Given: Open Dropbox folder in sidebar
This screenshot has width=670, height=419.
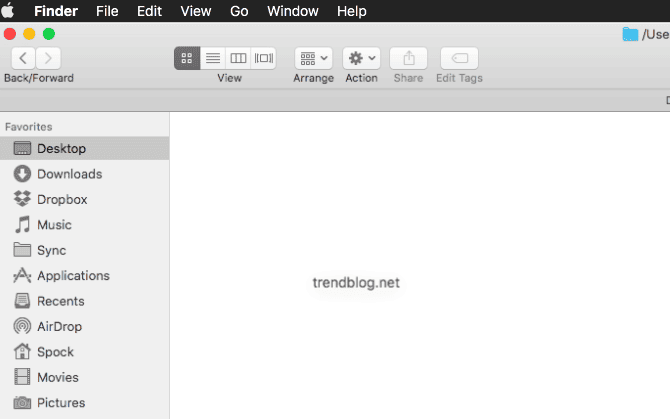Looking at the screenshot, I should (x=62, y=199).
